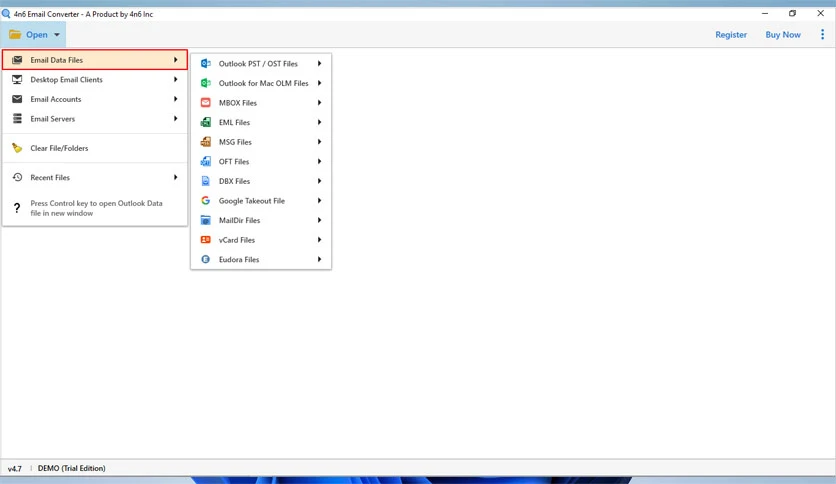Click the 4n6 magnifier app icon
Image resolution: width=836 pixels, height=484 pixels.
click(6, 14)
